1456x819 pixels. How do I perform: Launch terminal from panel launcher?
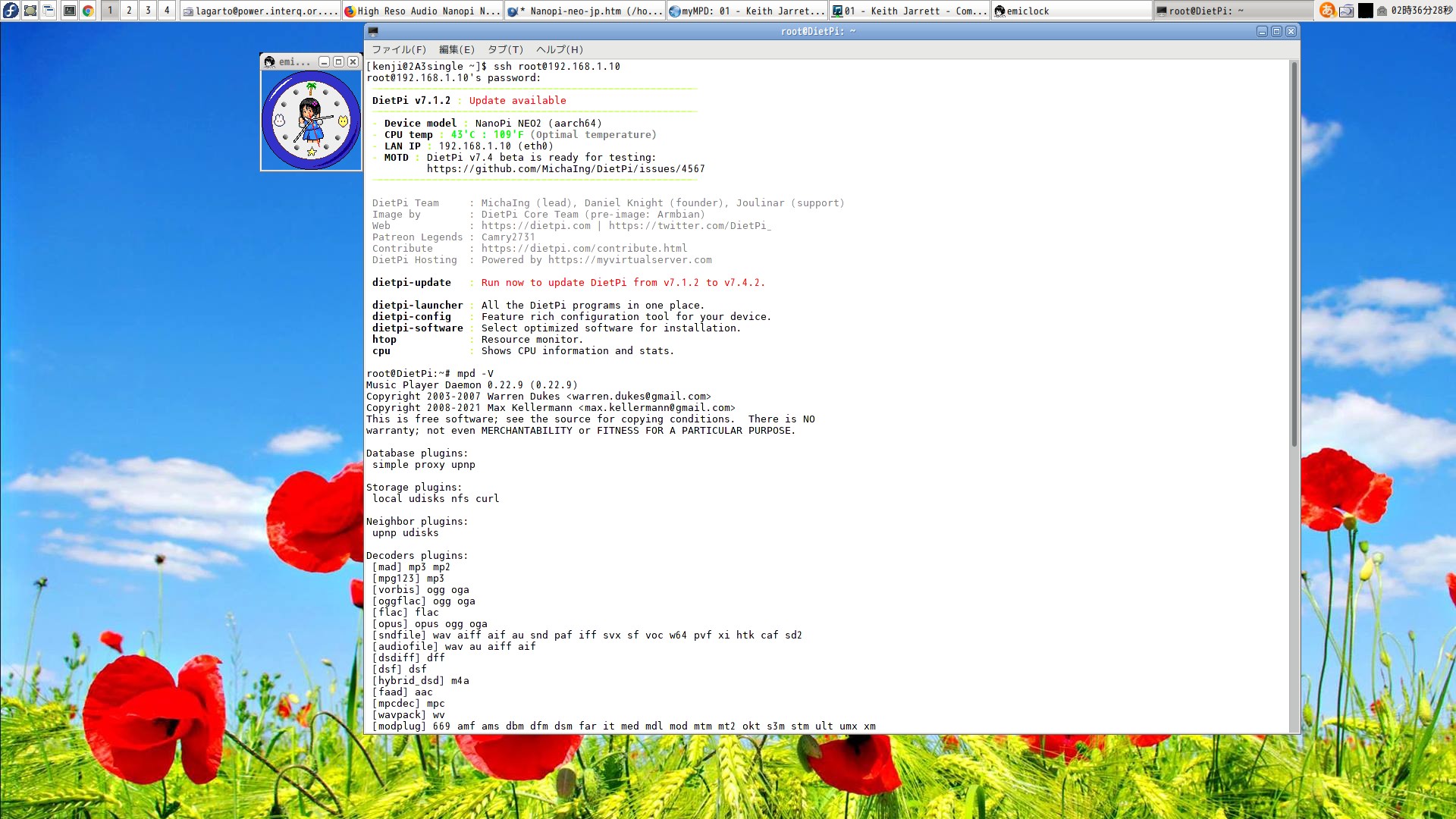(x=69, y=11)
